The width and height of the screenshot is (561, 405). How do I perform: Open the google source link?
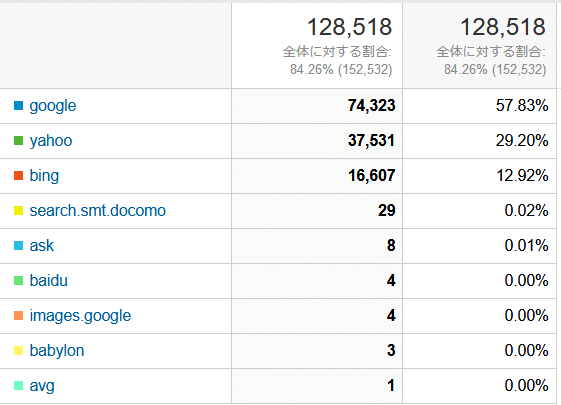coord(53,106)
